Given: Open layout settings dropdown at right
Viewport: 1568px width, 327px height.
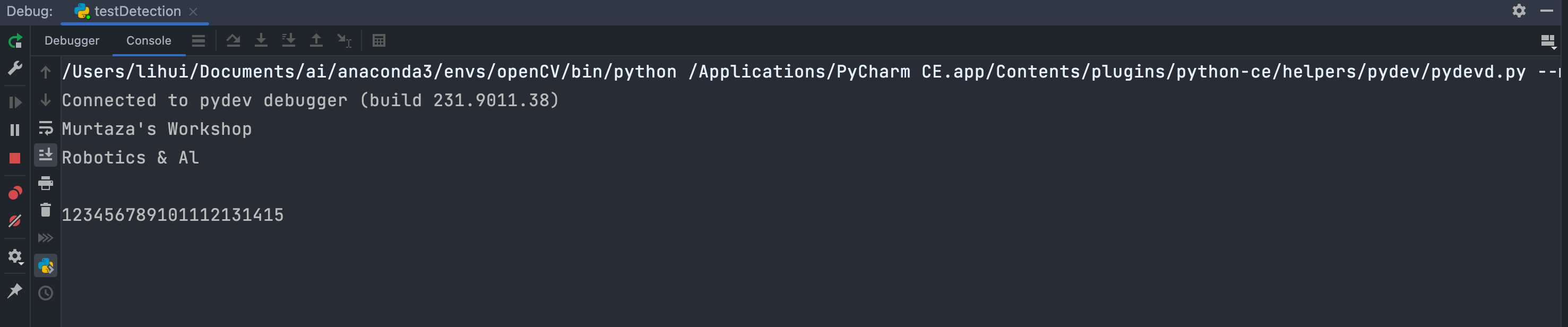Looking at the screenshot, I should 1548,41.
